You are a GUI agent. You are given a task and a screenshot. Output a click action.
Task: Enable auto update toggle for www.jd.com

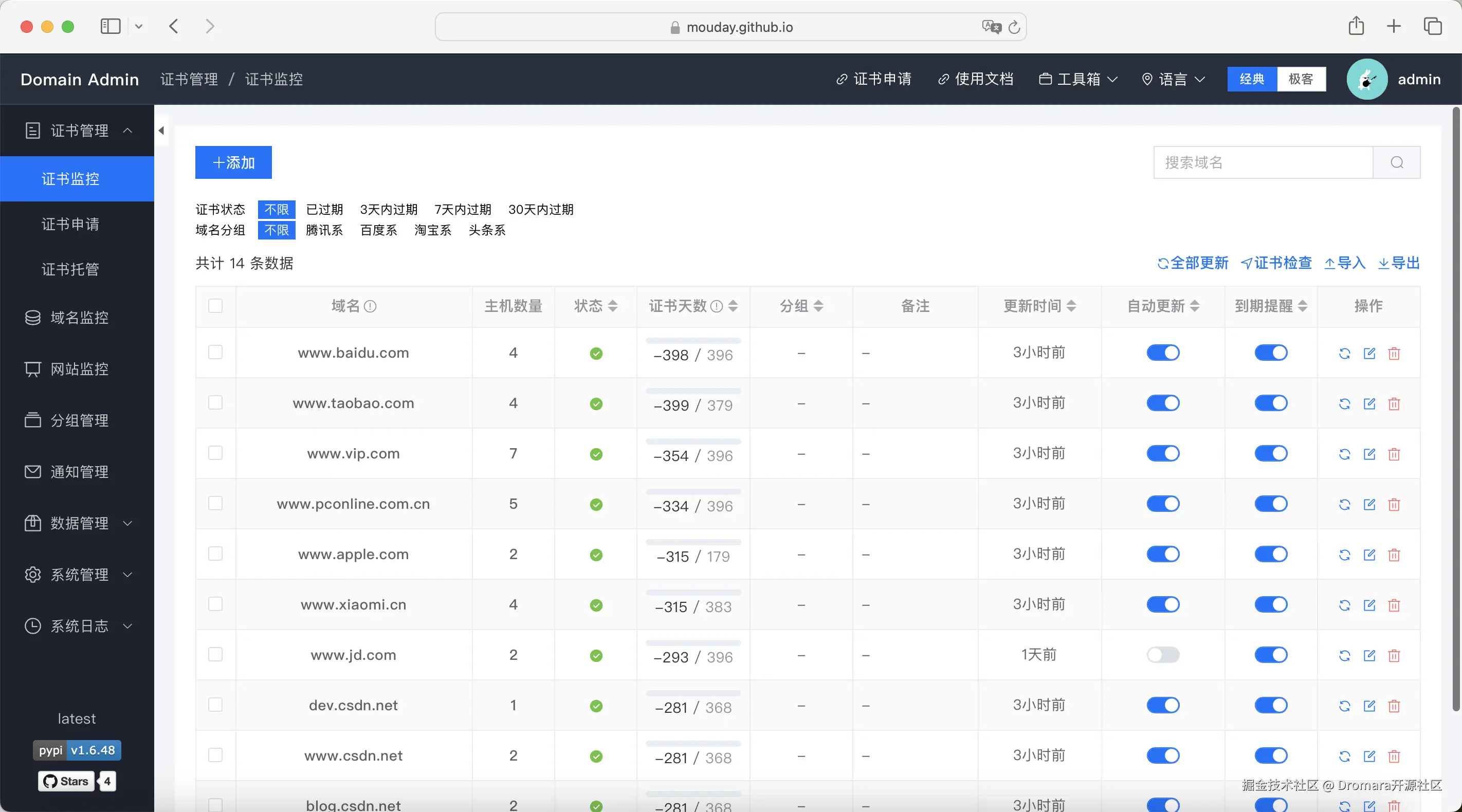click(1163, 655)
